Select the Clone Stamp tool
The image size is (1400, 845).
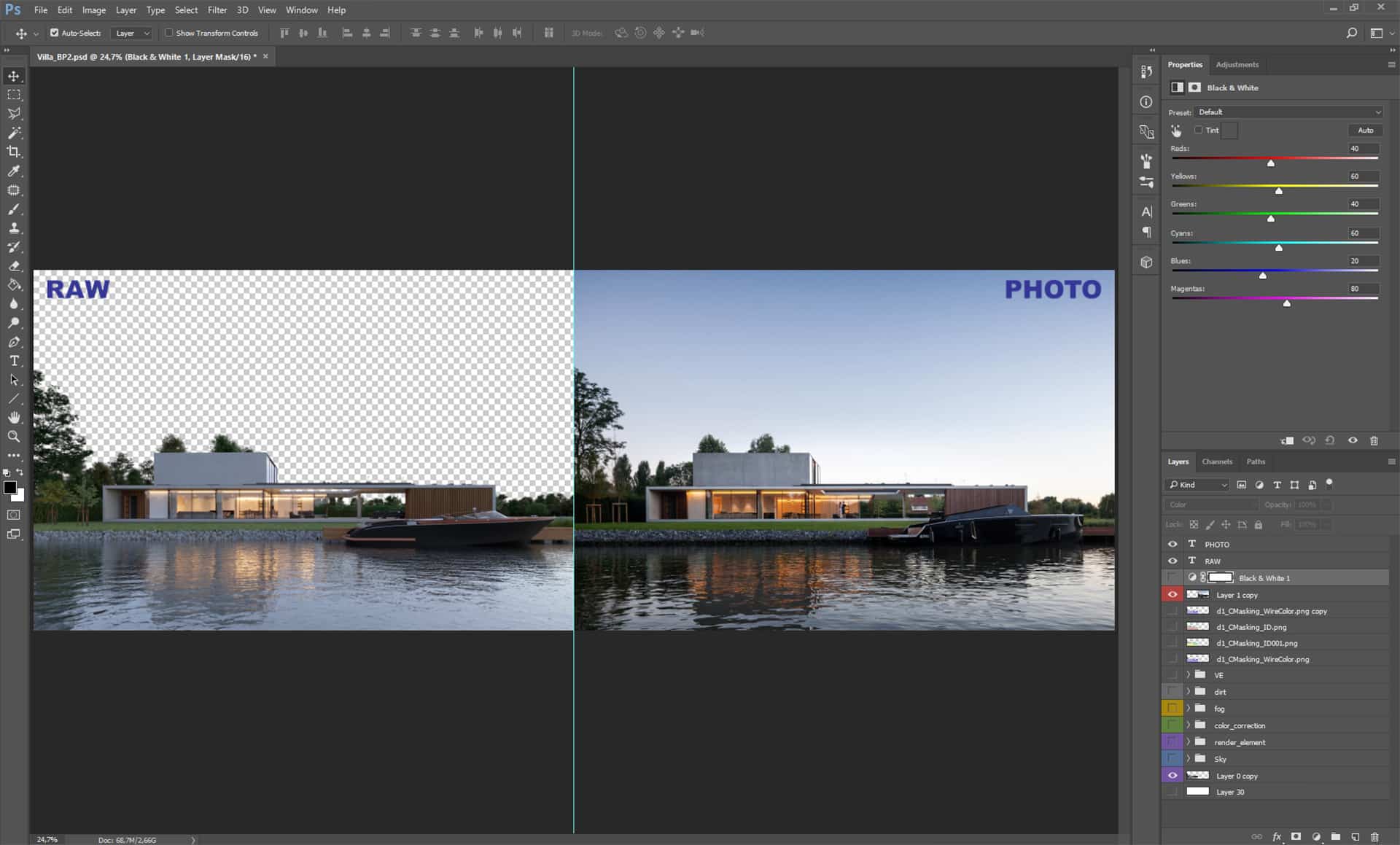click(x=14, y=228)
